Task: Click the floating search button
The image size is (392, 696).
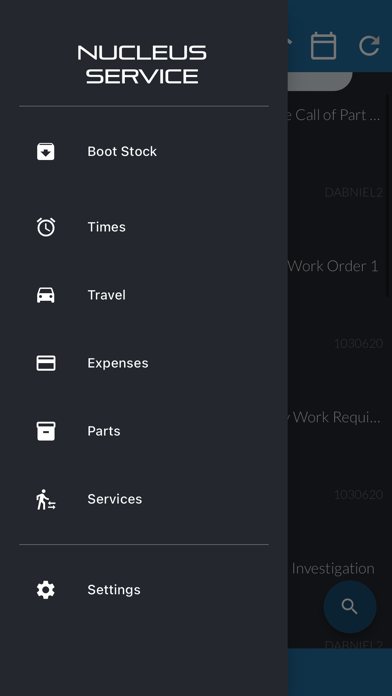Action: tap(350, 606)
